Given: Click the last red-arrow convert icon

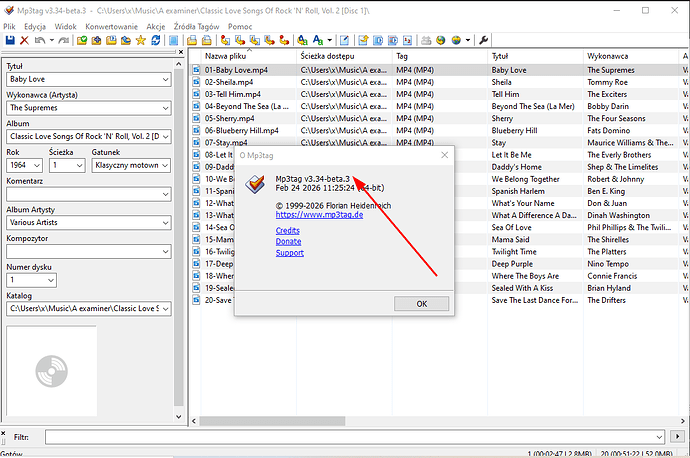Looking at the screenshot, I should [x=284, y=40].
